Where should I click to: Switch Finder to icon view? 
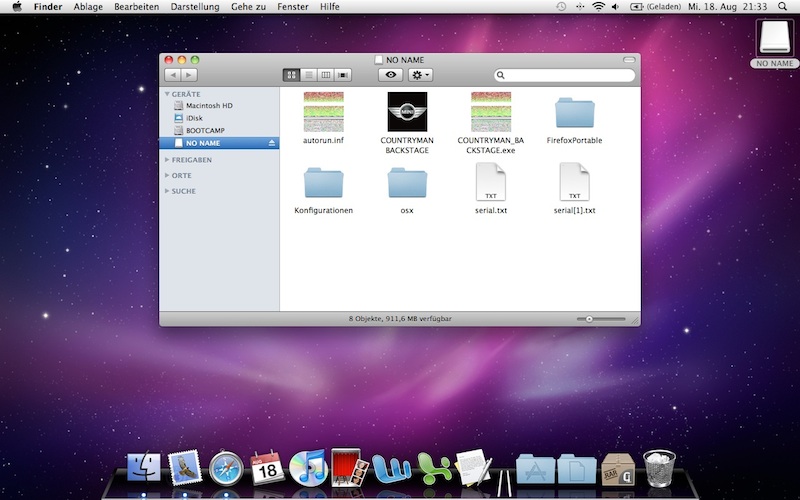click(x=291, y=75)
